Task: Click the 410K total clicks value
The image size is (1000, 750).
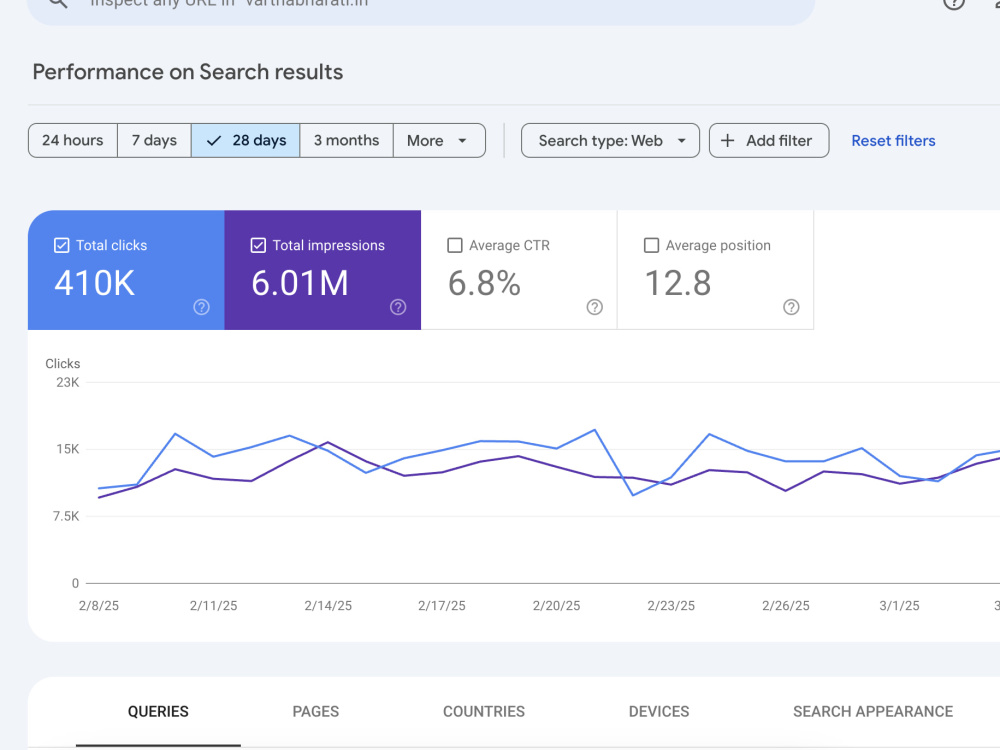Action: (94, 283)
